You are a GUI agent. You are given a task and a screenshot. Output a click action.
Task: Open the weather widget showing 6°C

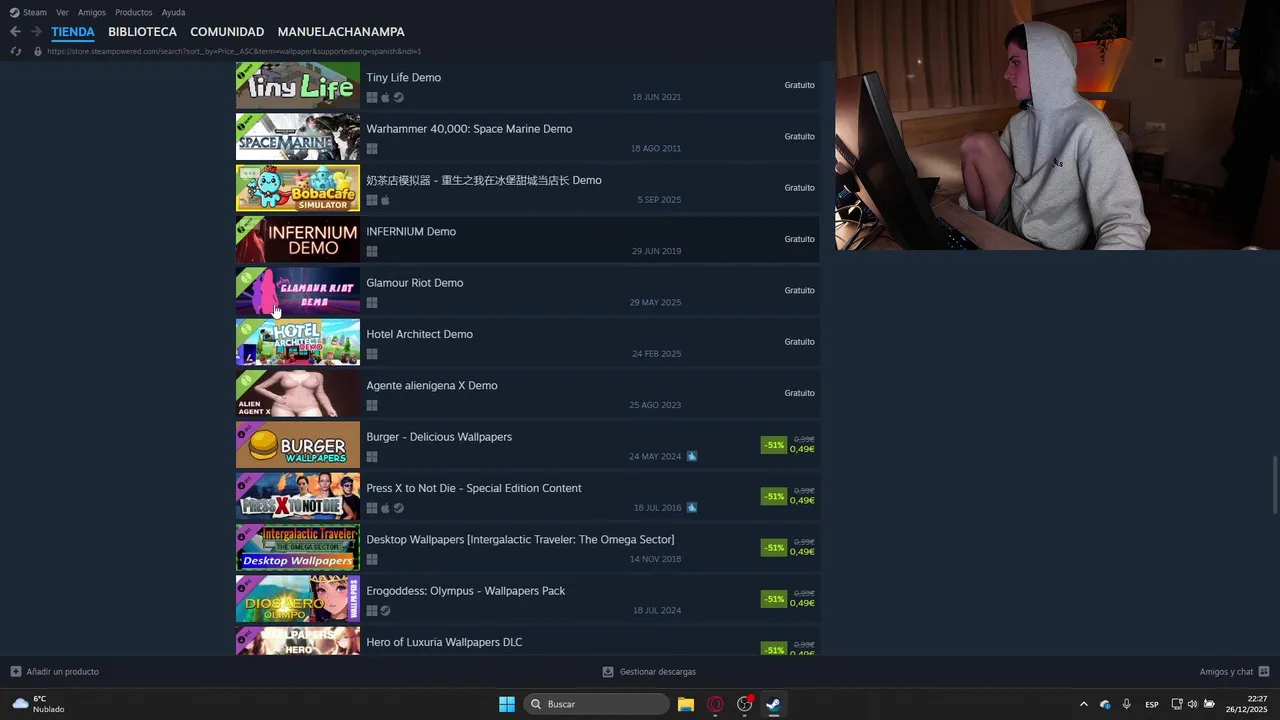(x=39, y=704)
